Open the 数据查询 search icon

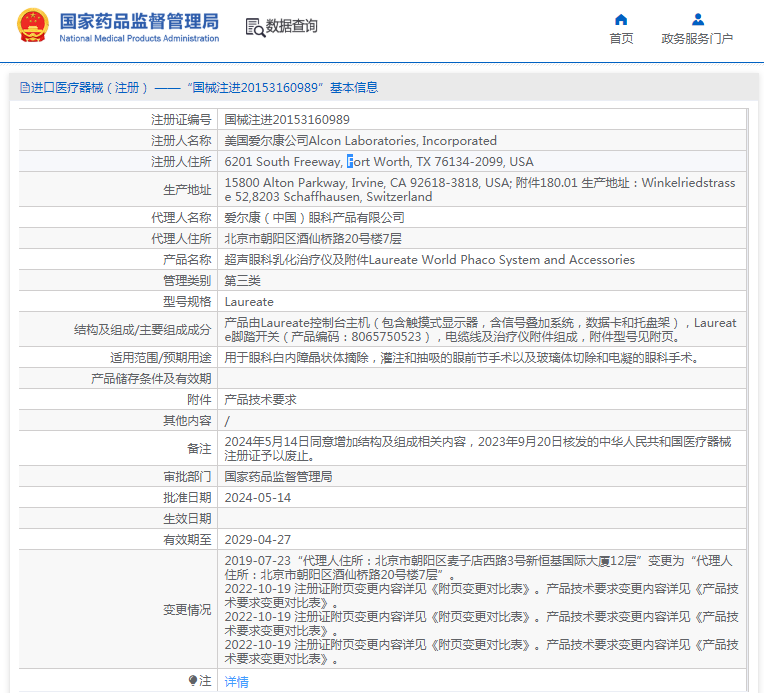[x=255, y=27]
